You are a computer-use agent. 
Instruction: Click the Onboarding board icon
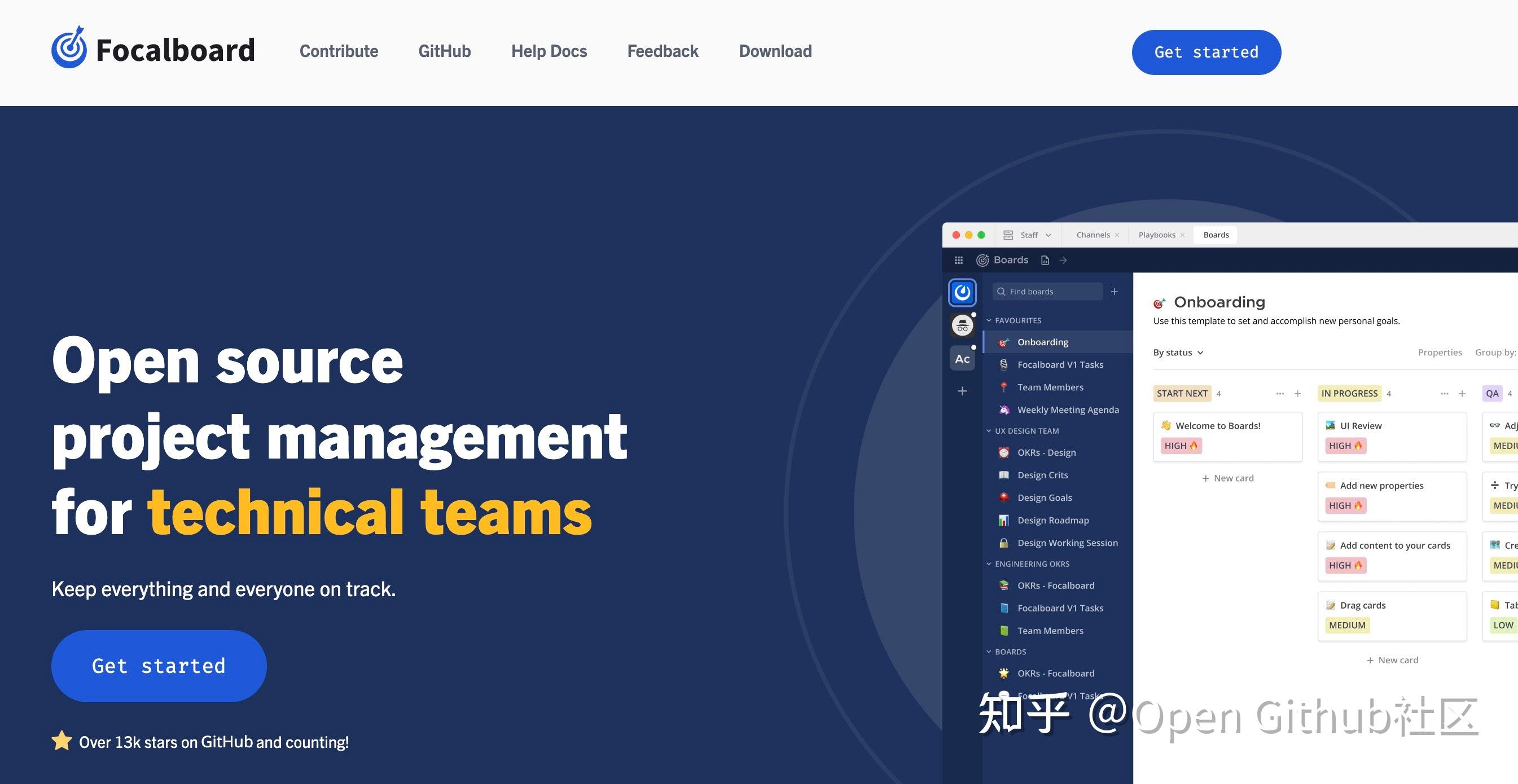click(x=1002, y=341)
